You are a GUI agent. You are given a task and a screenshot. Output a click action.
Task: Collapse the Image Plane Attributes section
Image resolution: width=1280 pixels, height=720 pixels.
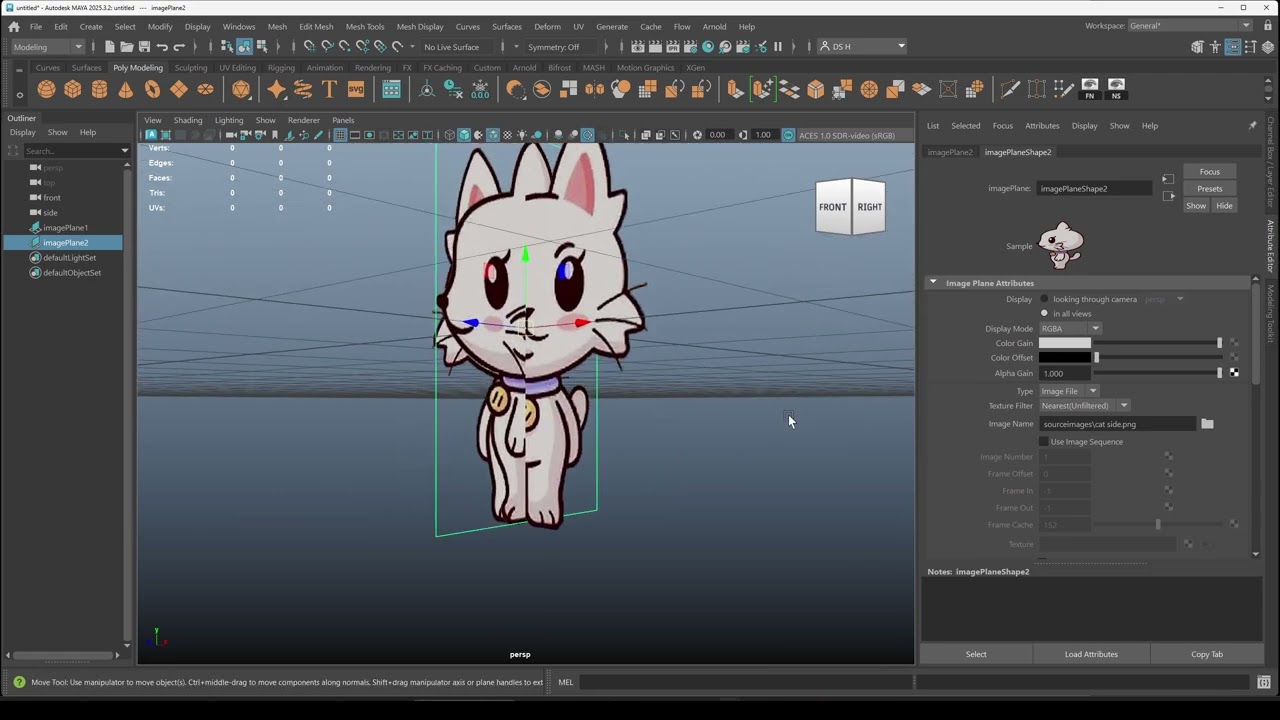[933, 283]
